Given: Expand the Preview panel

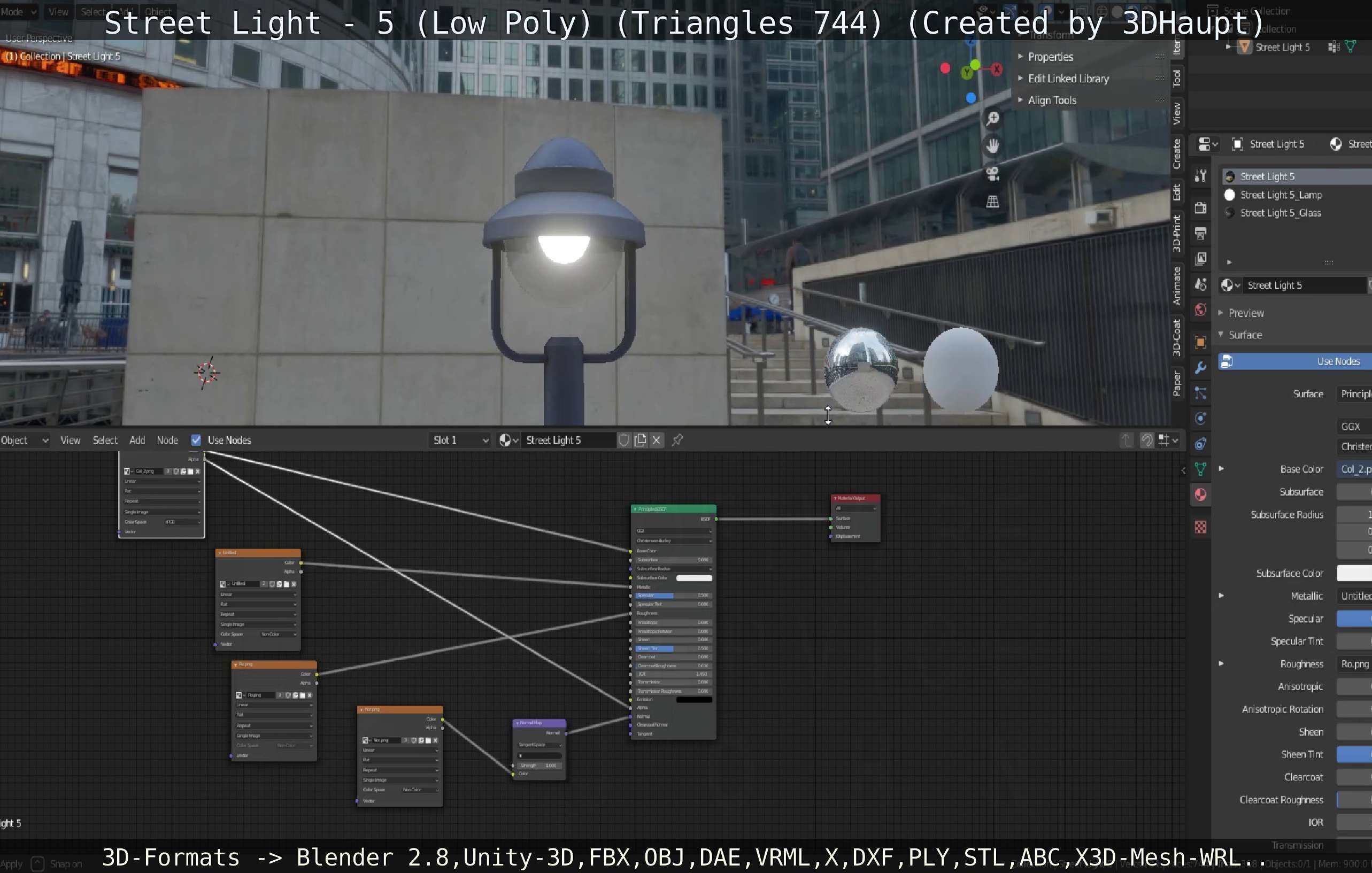Looking at the screenshot, I should click(1245, 313).
